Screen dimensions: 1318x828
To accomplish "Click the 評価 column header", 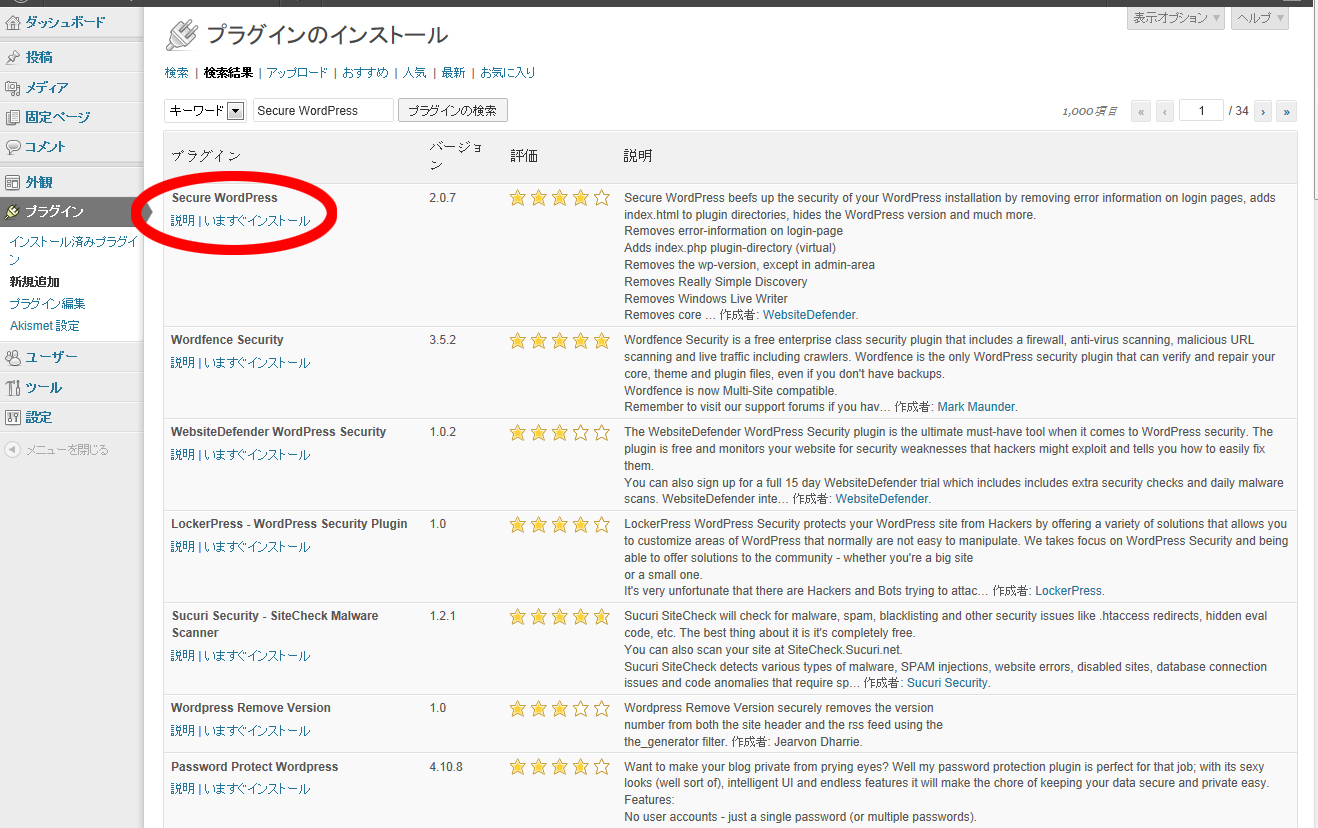I will (x=524, y=156).
